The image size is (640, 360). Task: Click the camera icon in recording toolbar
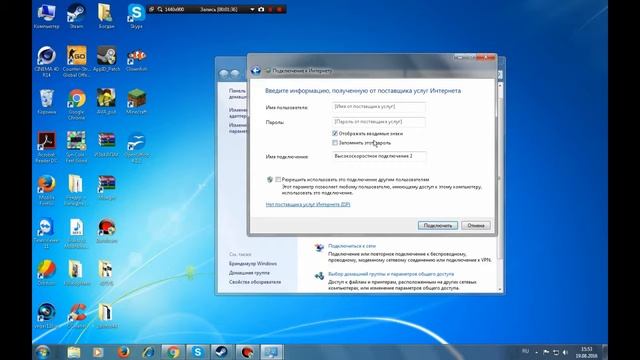261,9
